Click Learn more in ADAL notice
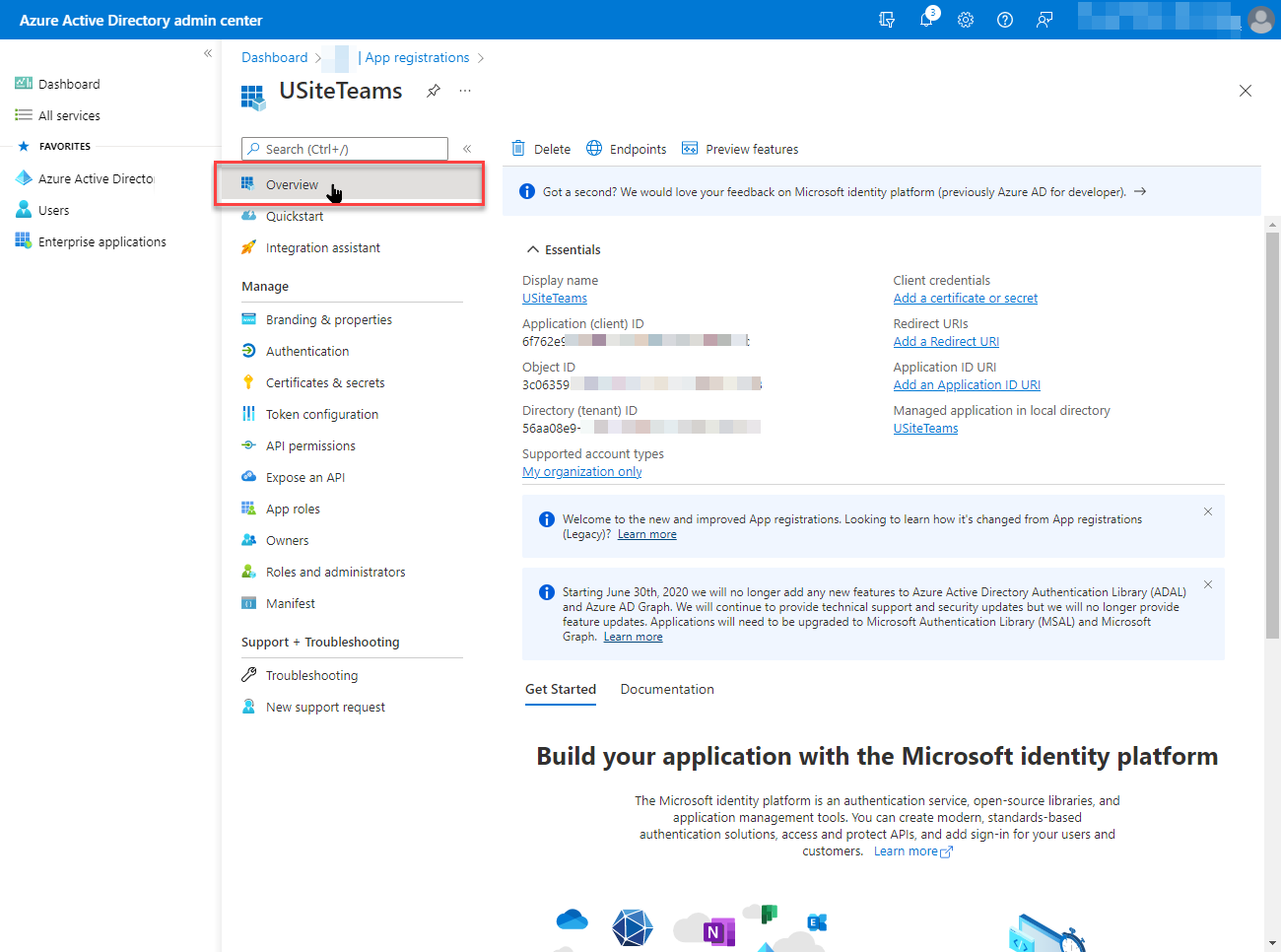 (634, 637)
